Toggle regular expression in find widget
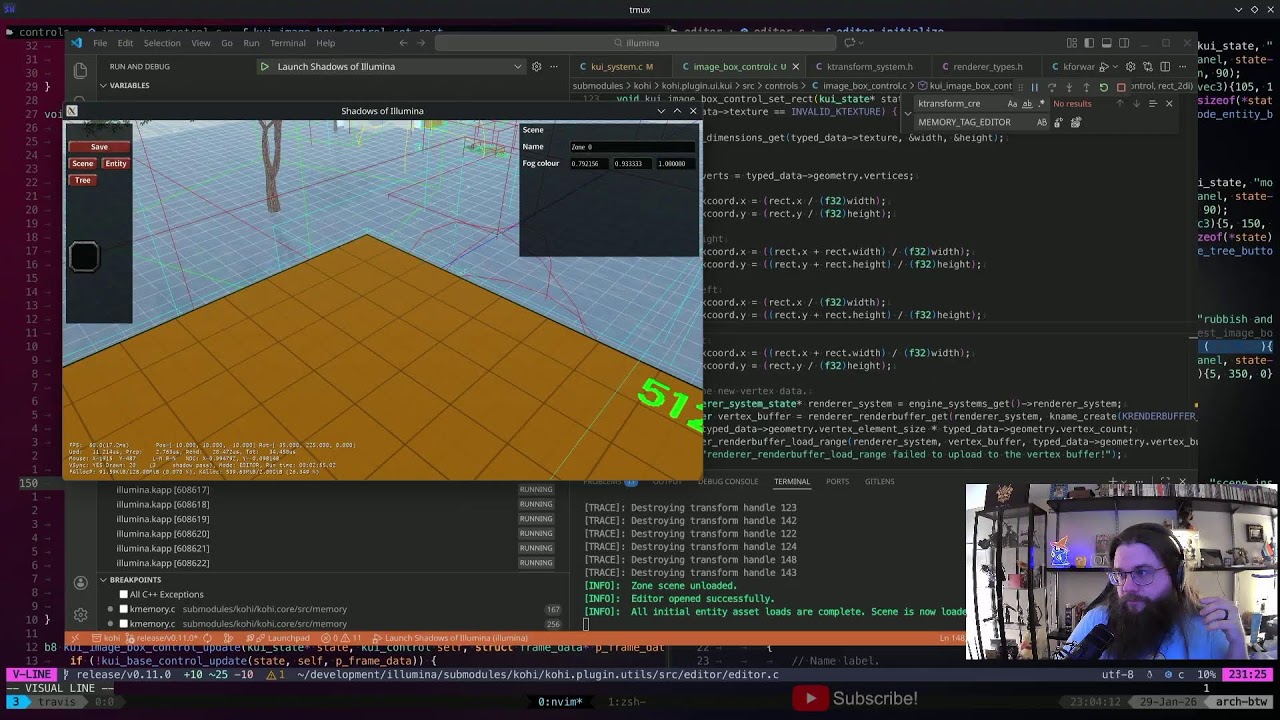 1042,104
